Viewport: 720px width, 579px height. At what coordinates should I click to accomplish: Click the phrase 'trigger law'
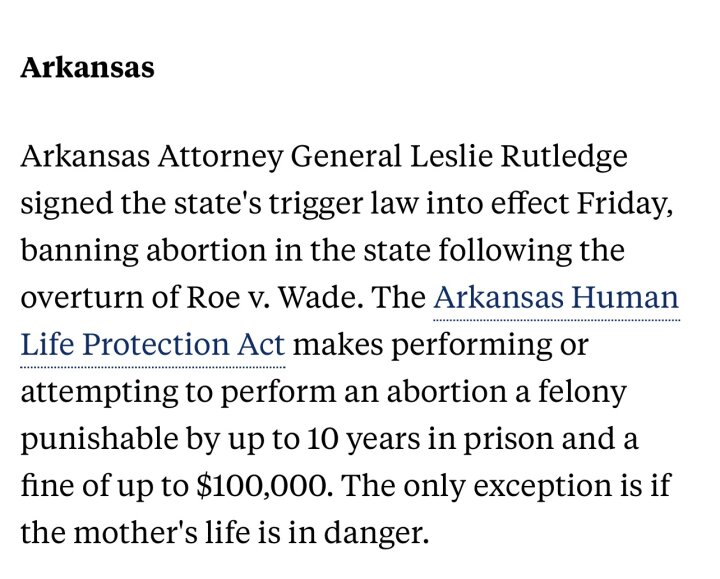(344, 203)
